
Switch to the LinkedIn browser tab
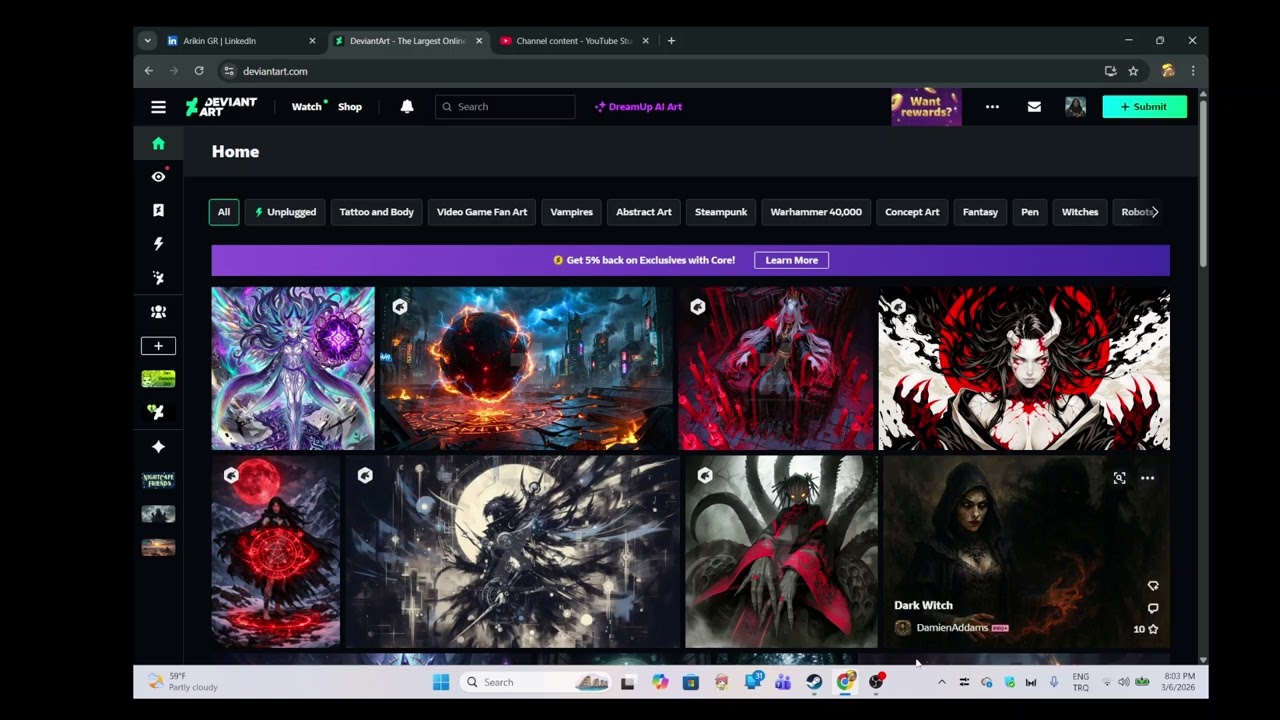pos(240,41)
